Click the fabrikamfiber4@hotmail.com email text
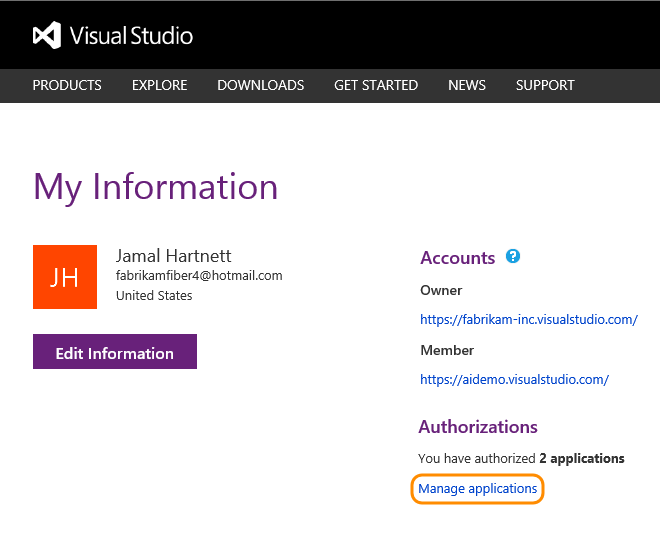The image size is (660, 540). [199, 276]
